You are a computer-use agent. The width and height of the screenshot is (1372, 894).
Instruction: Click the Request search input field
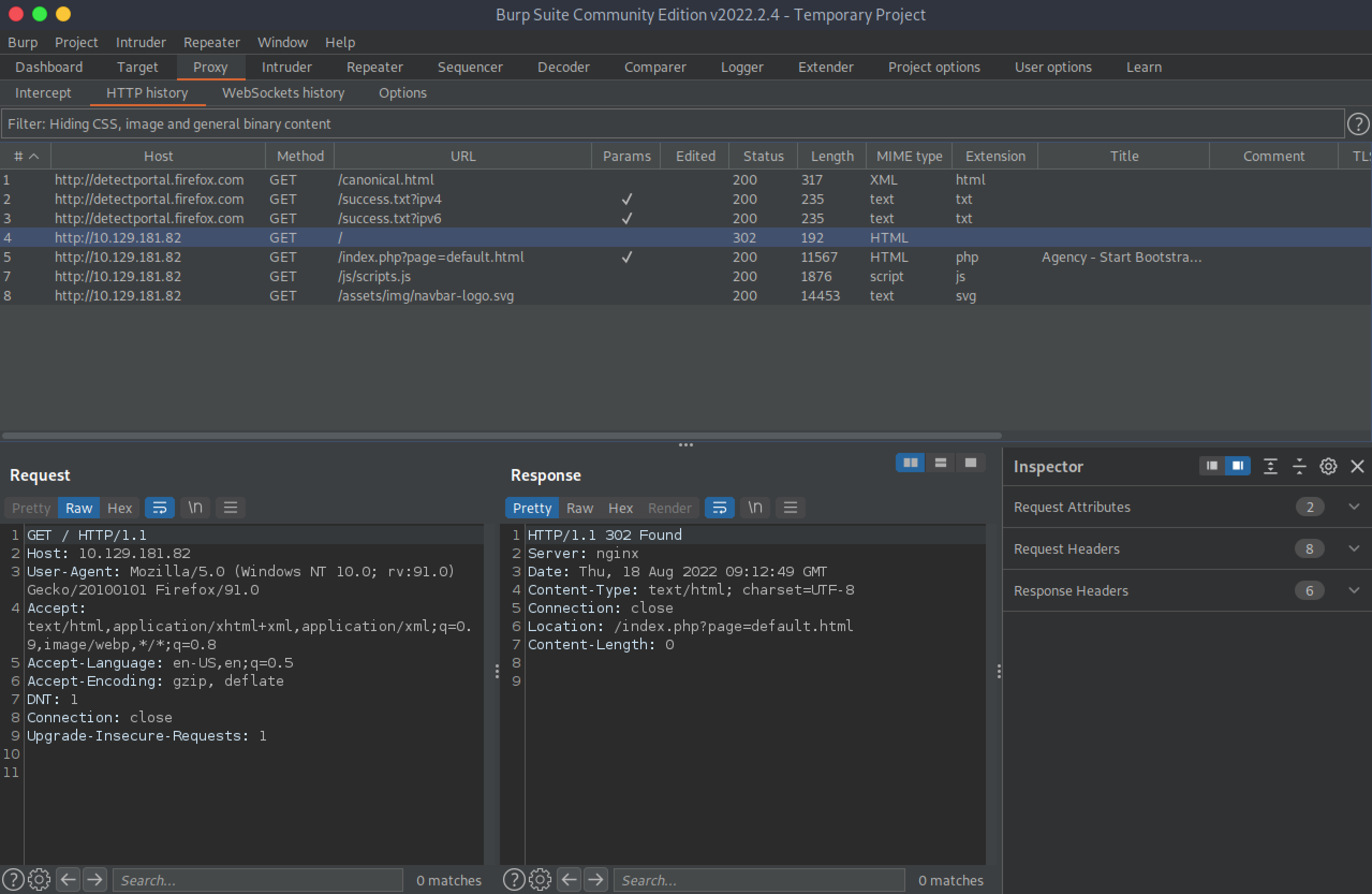point(257,880)
